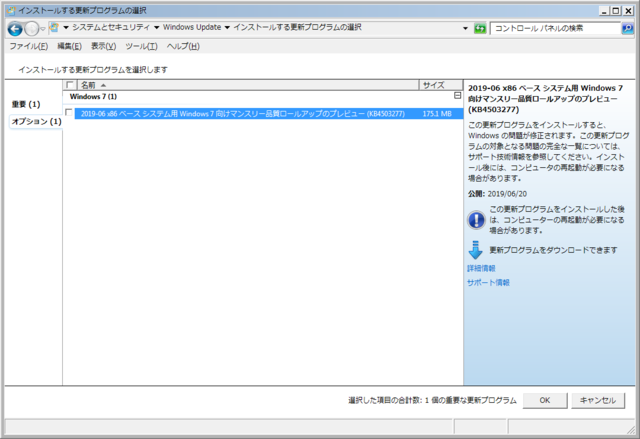Click the greyed forward navigation arrow
640x439 pixels.
point(31,29)
